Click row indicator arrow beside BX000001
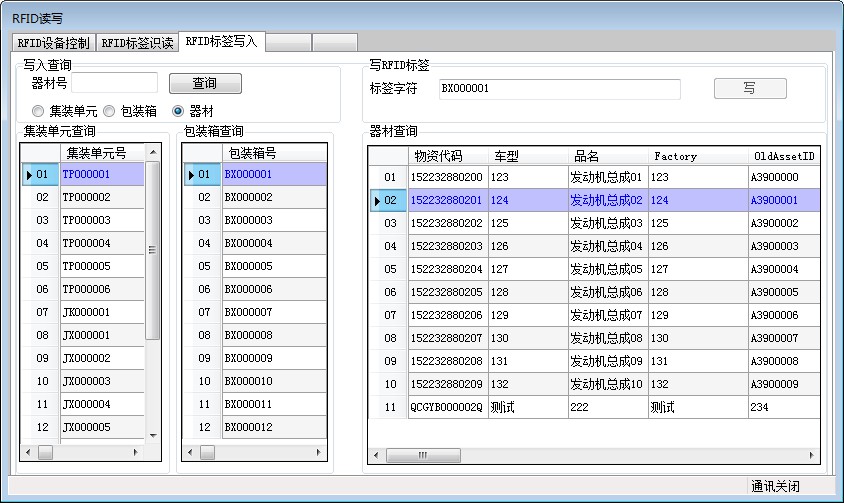The width and height of the screenshot is (844, 503). 190,175
